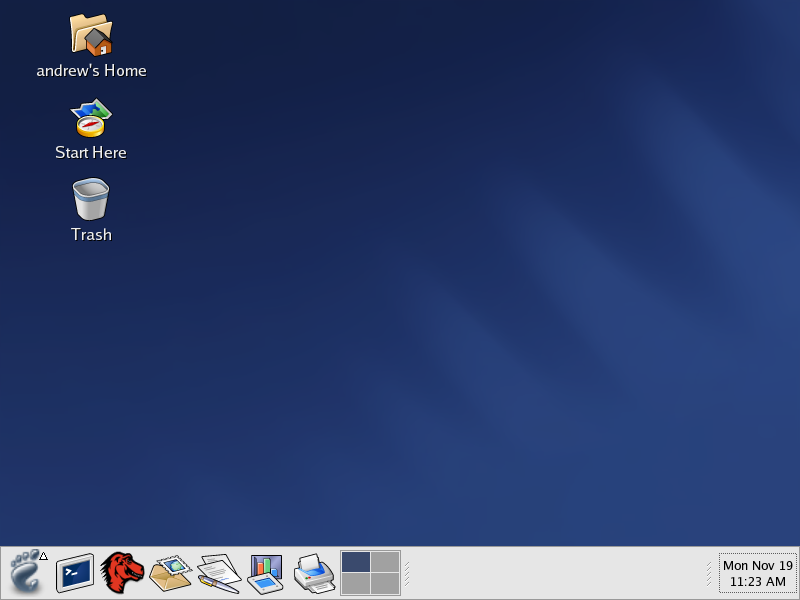
Task: Switch to the bottom-right workspace
Action: pyautogui.click(x=385, y=584)
